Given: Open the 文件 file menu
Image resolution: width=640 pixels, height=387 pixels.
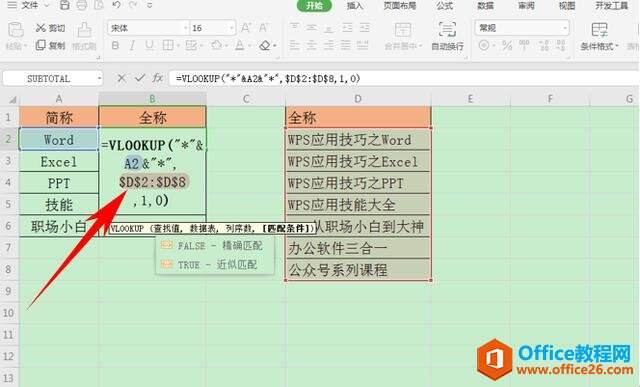Looking at the screenshot, I should coord(29,5).
